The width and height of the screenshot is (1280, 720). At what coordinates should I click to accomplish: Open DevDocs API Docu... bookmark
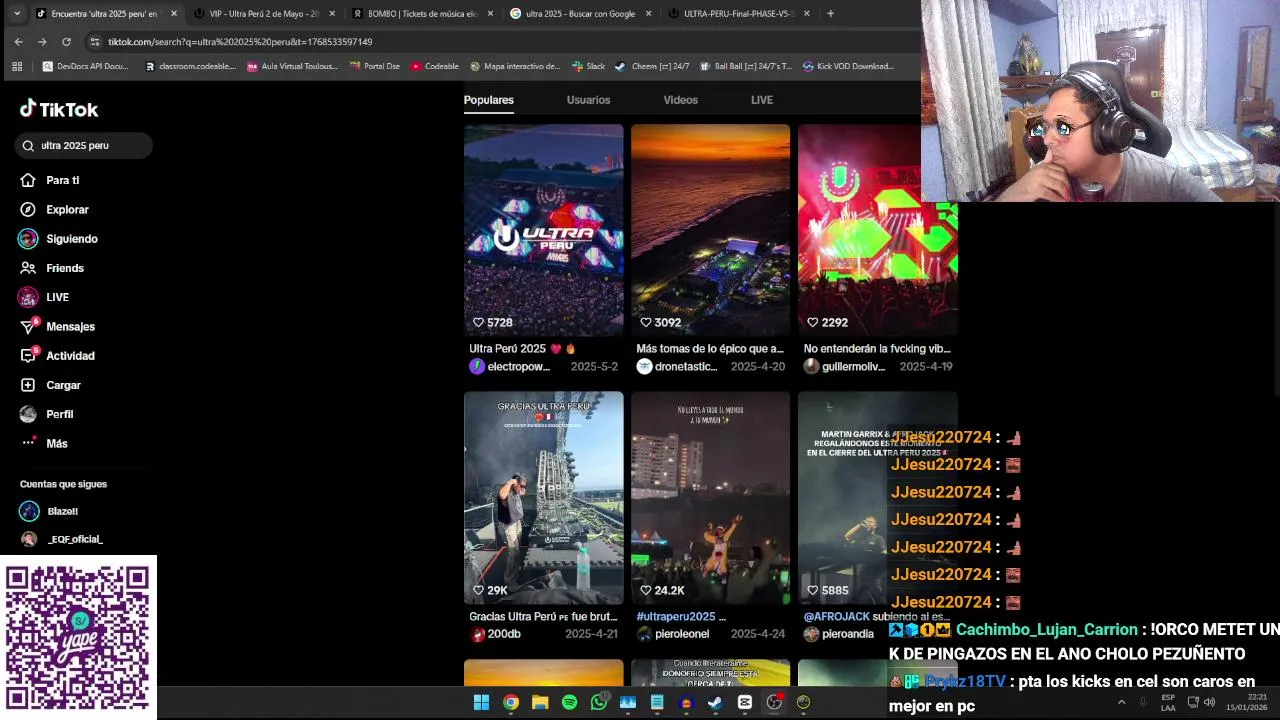86,66
